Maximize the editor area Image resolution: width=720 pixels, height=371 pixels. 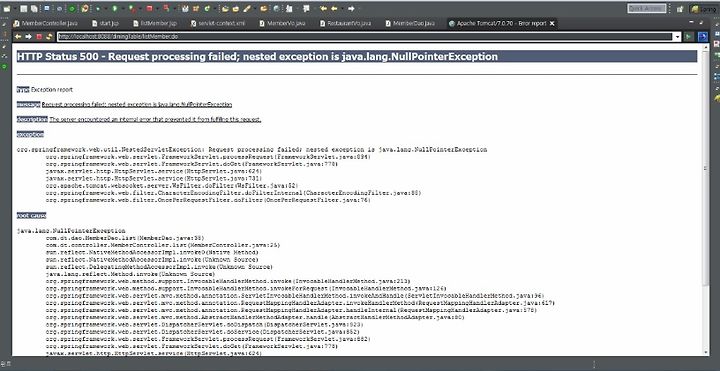coord(701,22)
